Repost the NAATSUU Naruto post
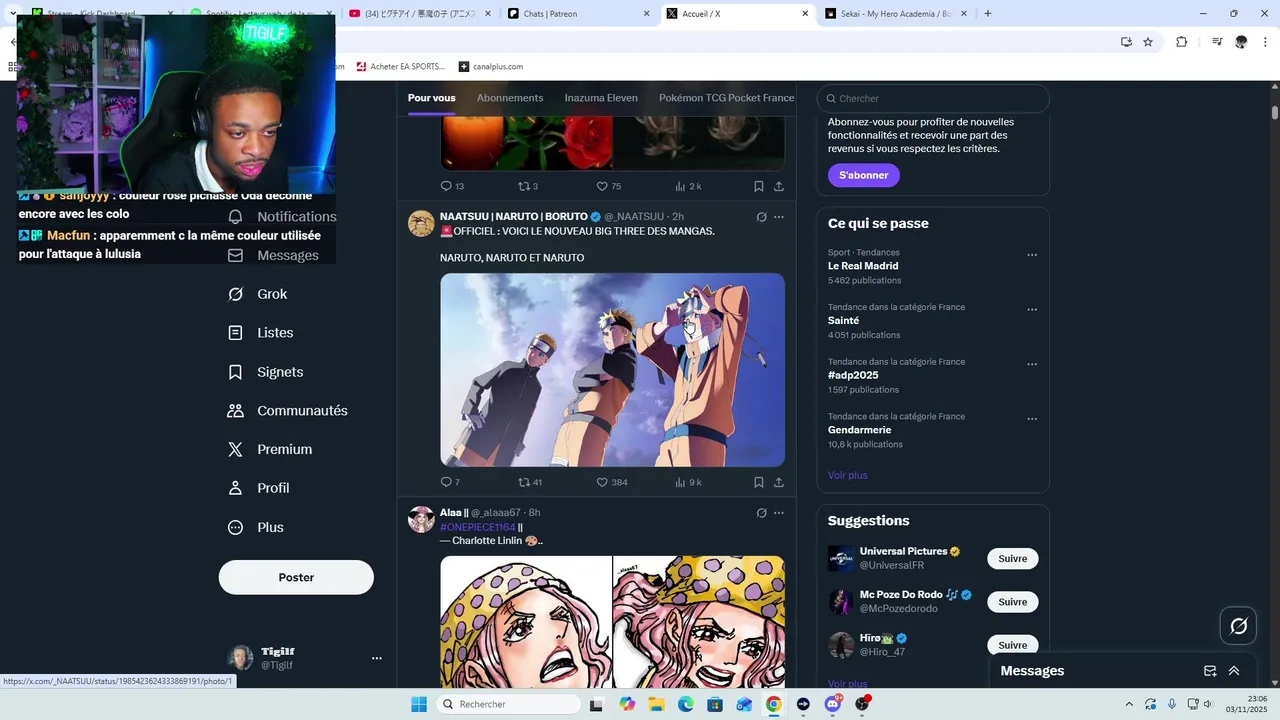Image resolution: width=1280 pixels, height=720 pixels. pos(524,482)
